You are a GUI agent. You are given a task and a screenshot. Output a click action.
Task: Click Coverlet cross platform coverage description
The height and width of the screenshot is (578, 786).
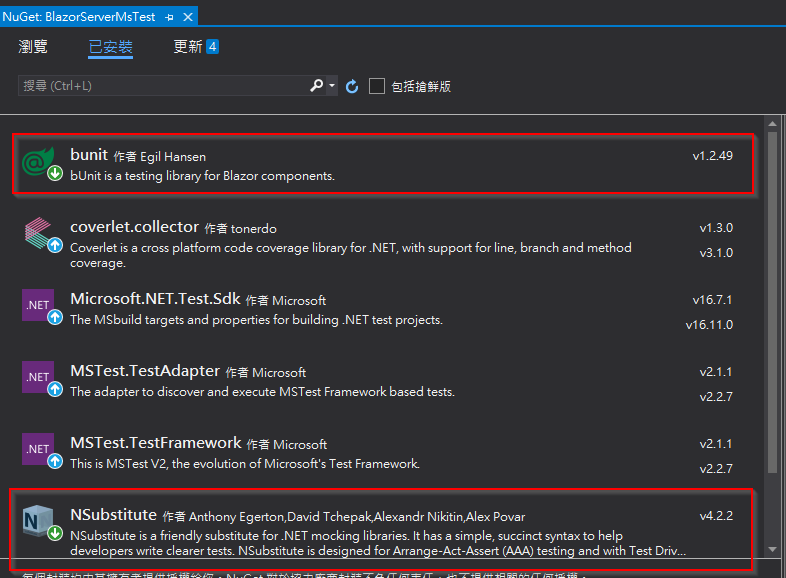pos(351,255)
